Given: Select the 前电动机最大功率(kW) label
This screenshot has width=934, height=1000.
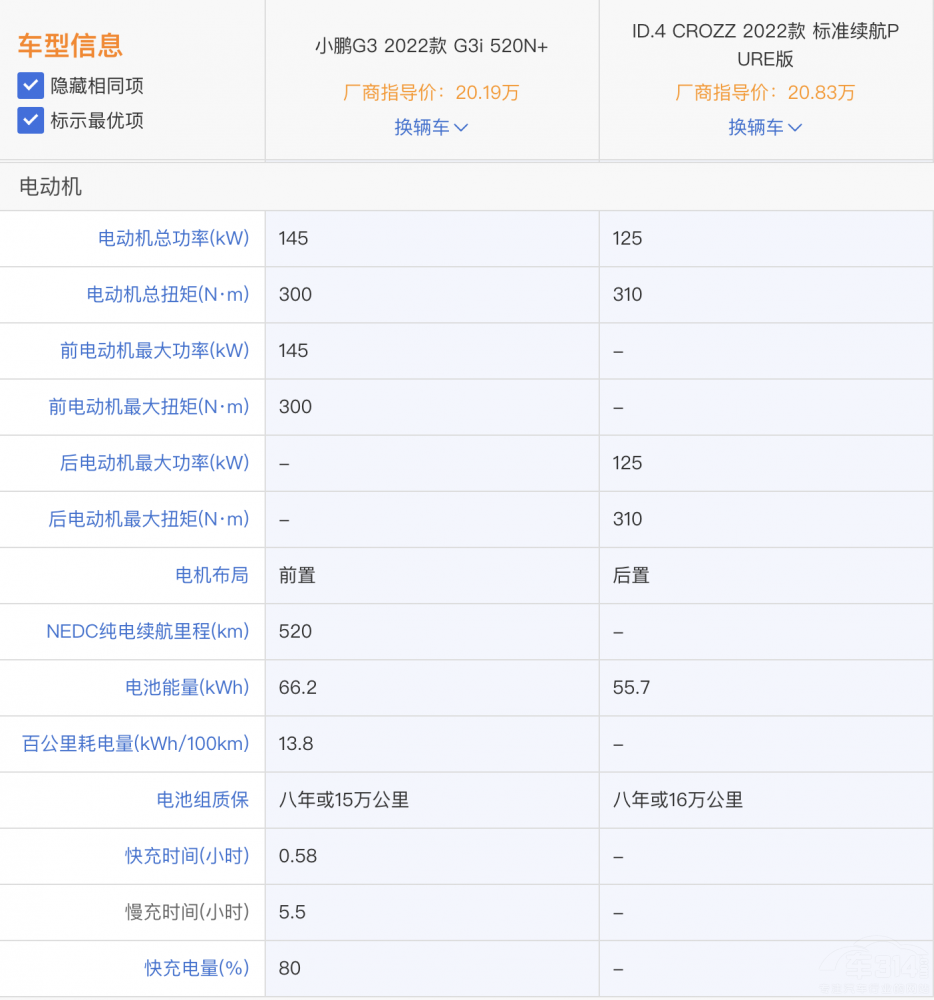Looking at the screenshot, I should coord(154,350).
